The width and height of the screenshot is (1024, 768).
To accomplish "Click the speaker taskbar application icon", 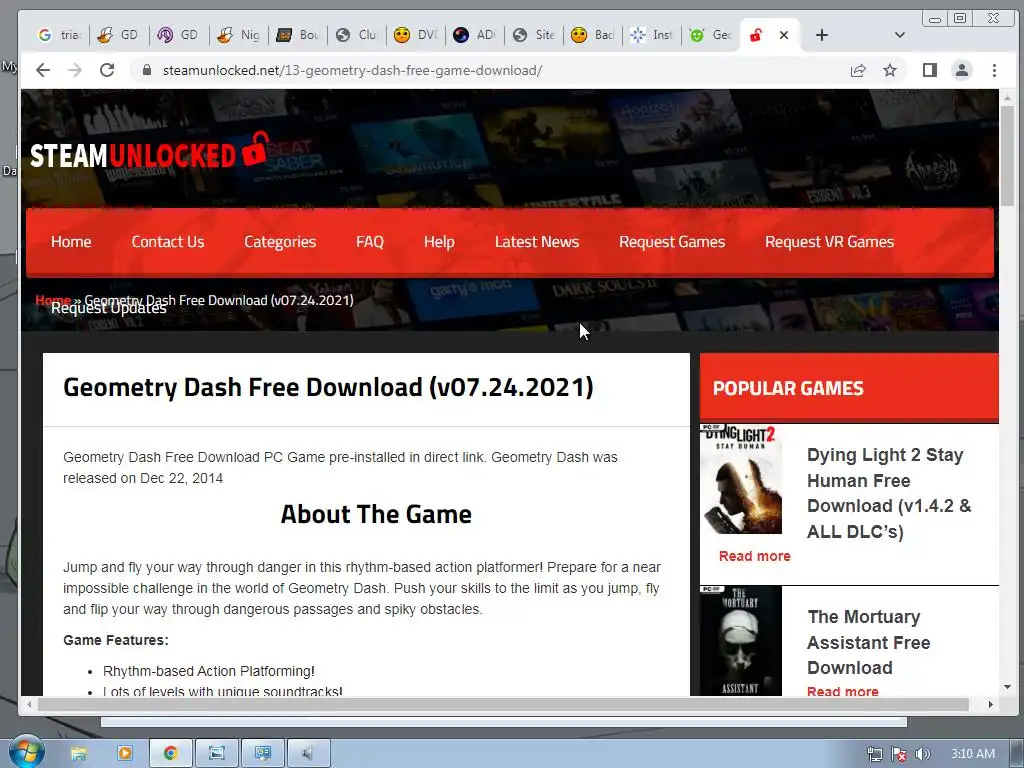I will [x=308, y=753].
